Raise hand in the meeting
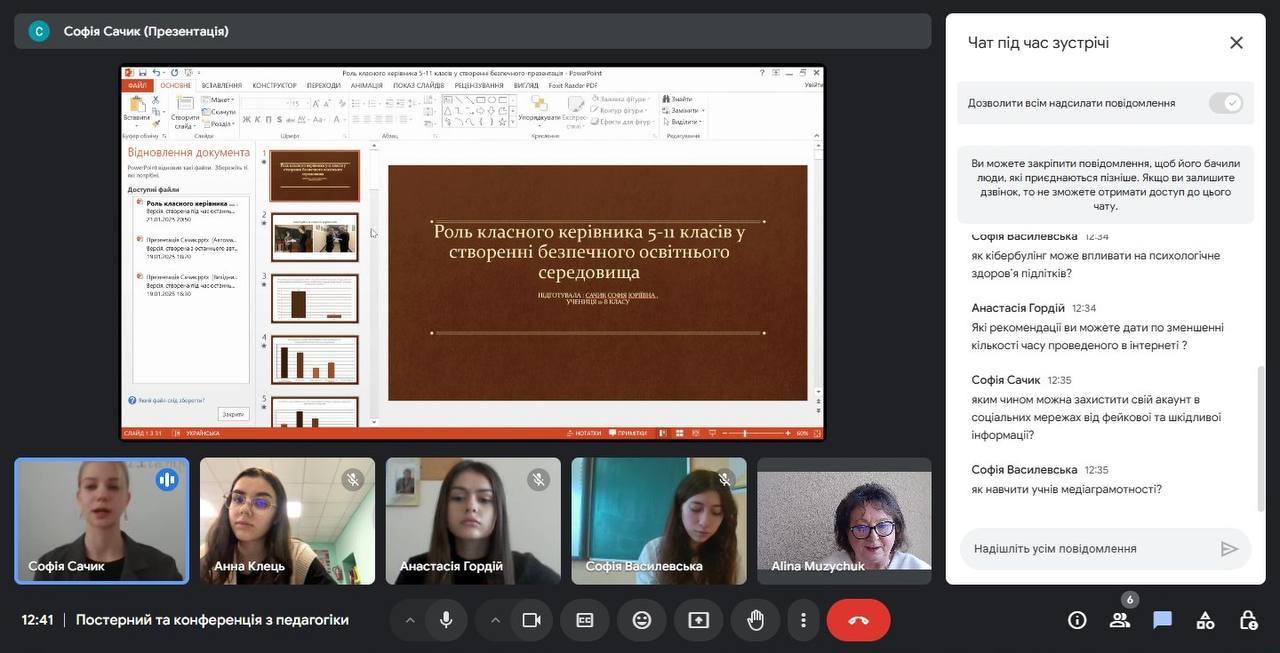The image size is (1280, 653). pyautogui.click(x=755, y=620)
